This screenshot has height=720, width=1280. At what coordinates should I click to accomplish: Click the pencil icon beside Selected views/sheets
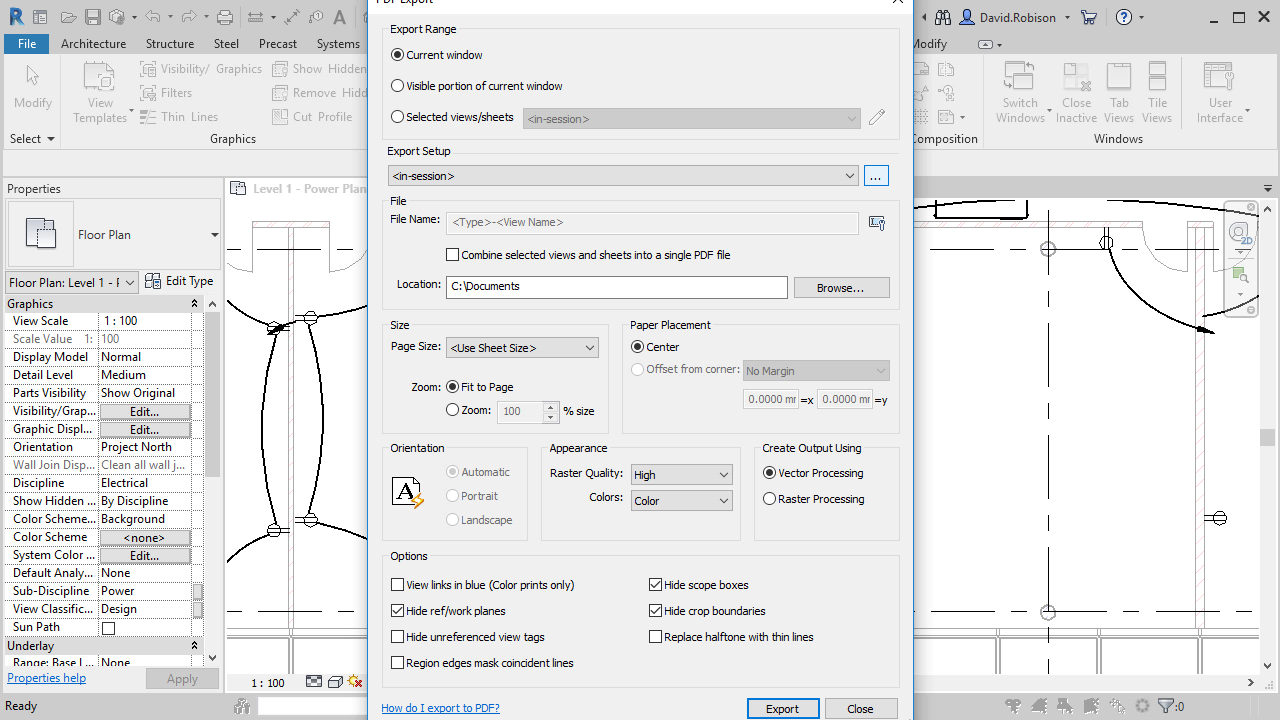(x=877, y=116)
